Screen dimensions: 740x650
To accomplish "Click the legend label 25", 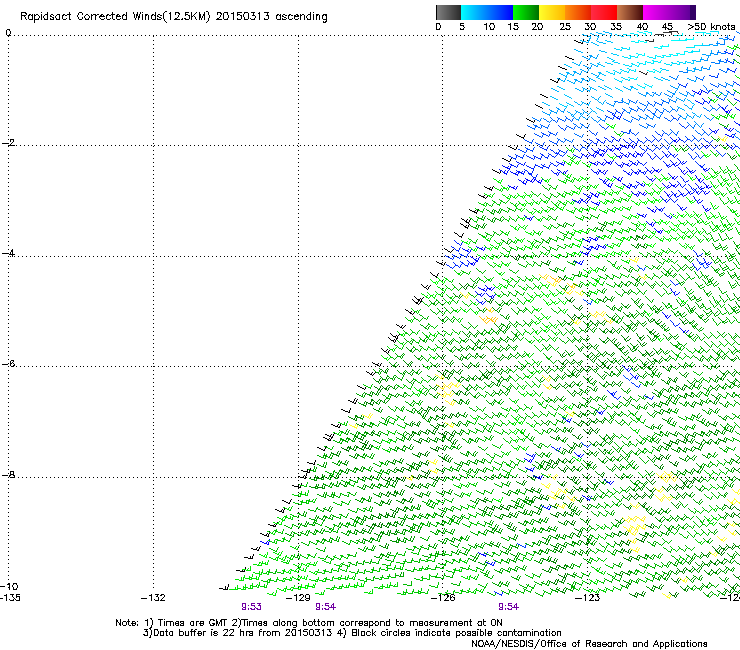I will pyautogui.click(x=565, y=27).
